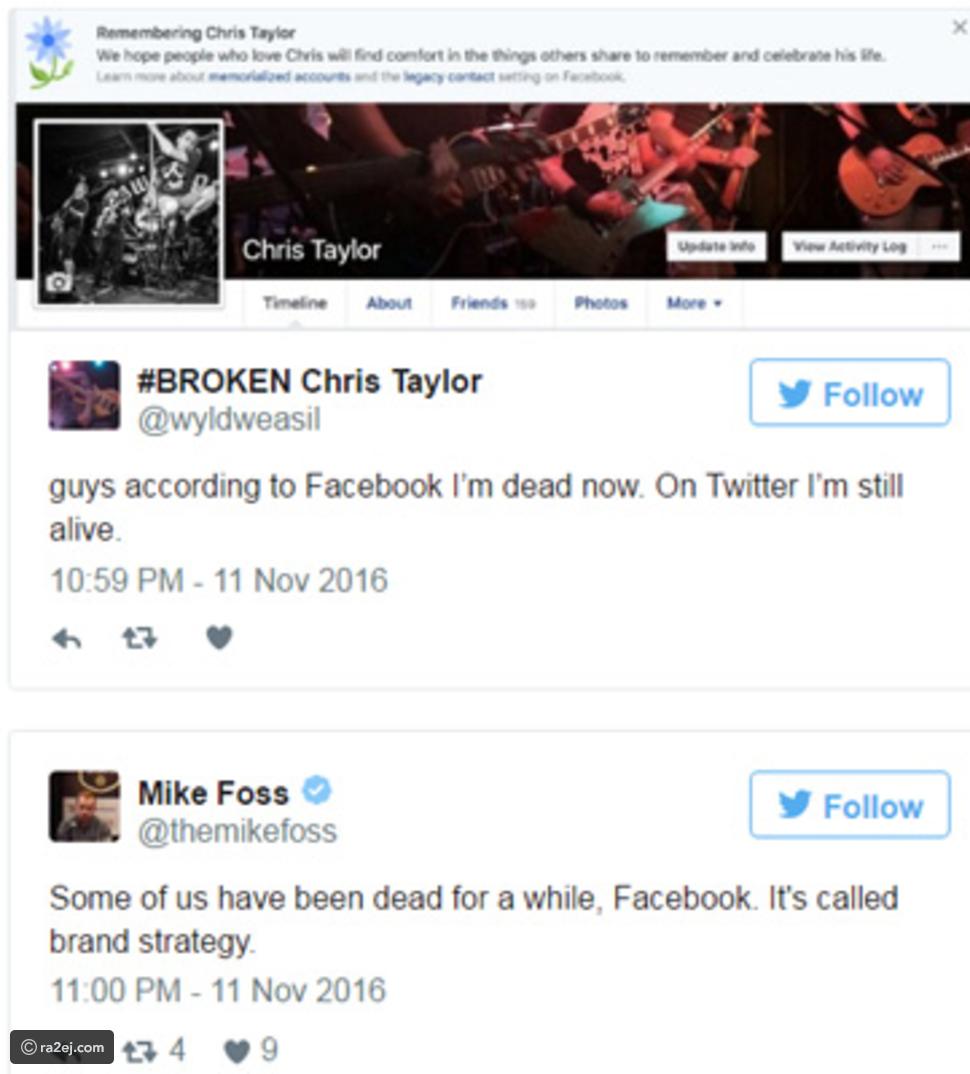Click reply arrow on Chris Taylor's tweet

[66, 639]
